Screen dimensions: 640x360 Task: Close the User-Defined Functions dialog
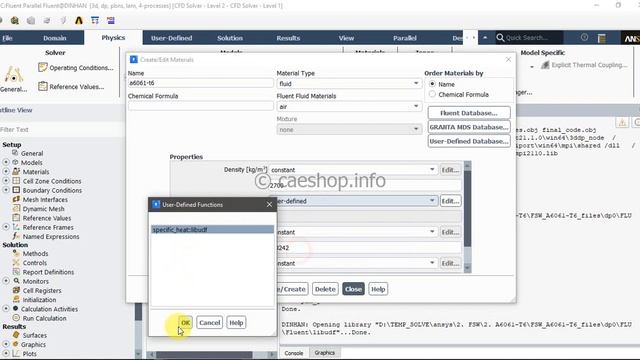(x=269, y=204)
